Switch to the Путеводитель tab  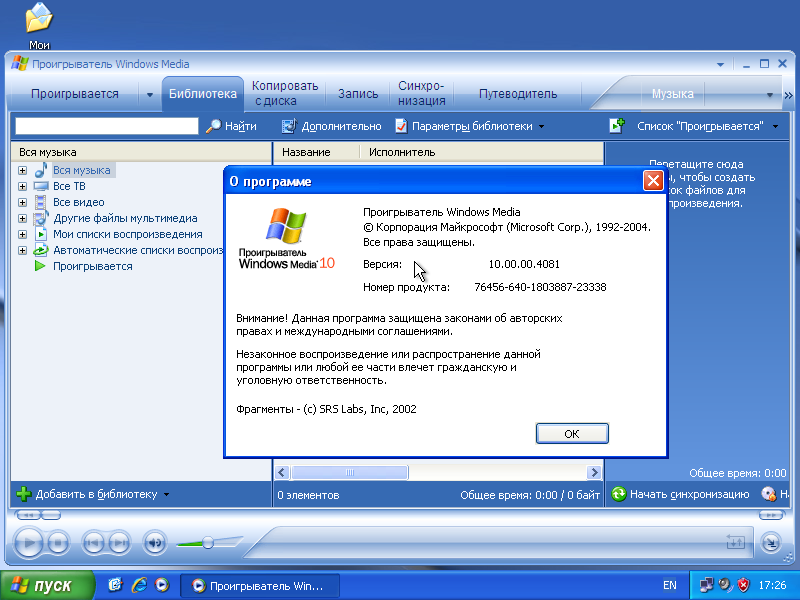coord(518,94)
